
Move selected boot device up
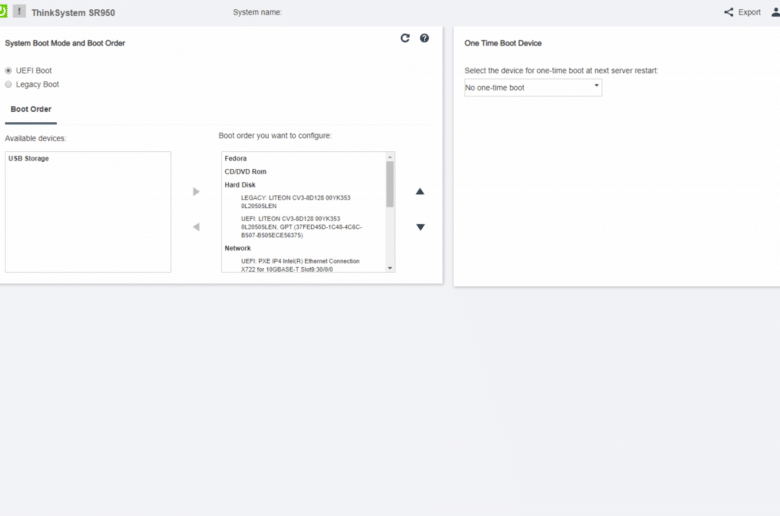tap(420, 191)
